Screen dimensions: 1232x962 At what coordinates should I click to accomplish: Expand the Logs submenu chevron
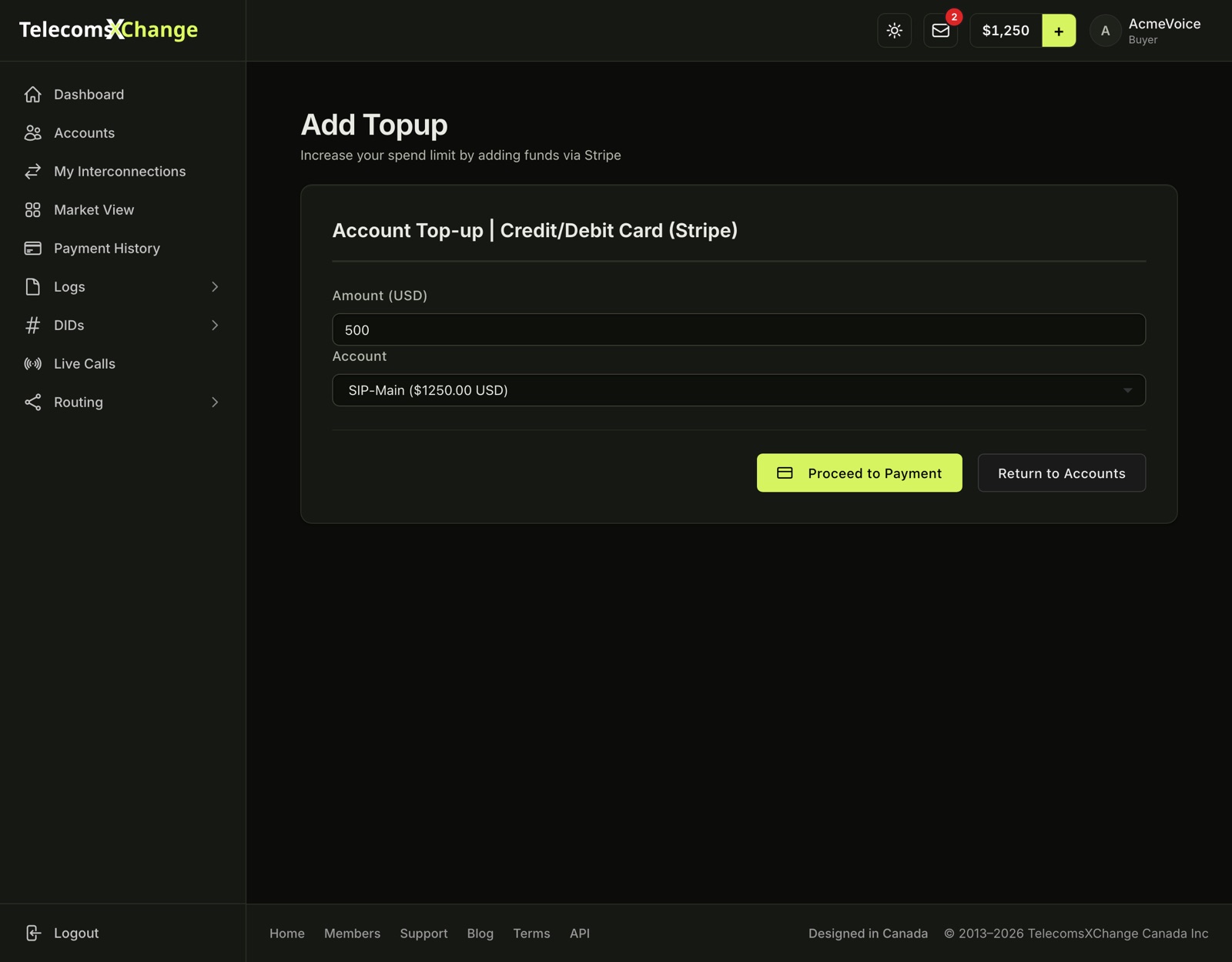tap(215, 287)
